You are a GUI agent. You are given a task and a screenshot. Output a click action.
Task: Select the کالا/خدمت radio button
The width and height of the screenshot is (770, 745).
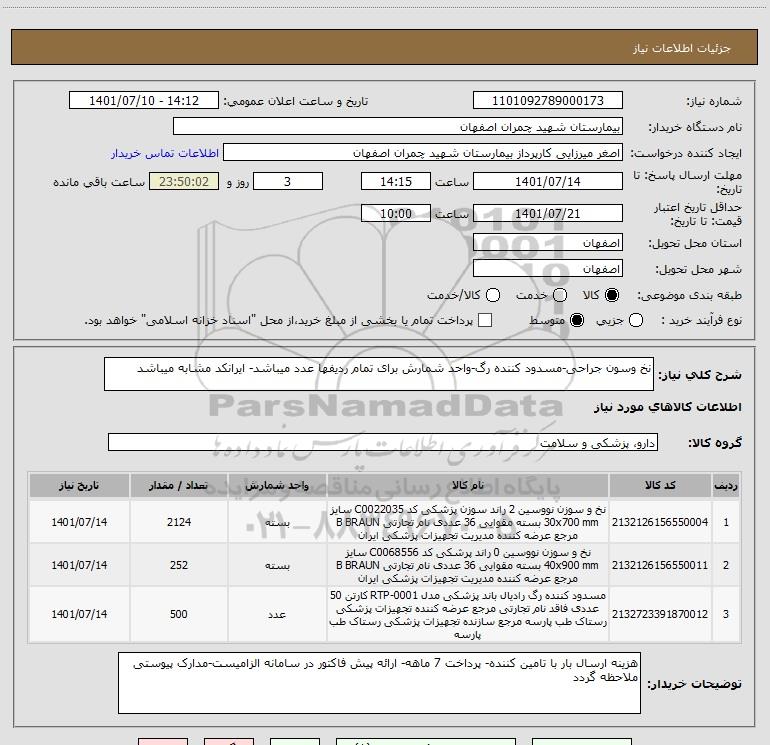pyautogui.click(x=493, y=295)
